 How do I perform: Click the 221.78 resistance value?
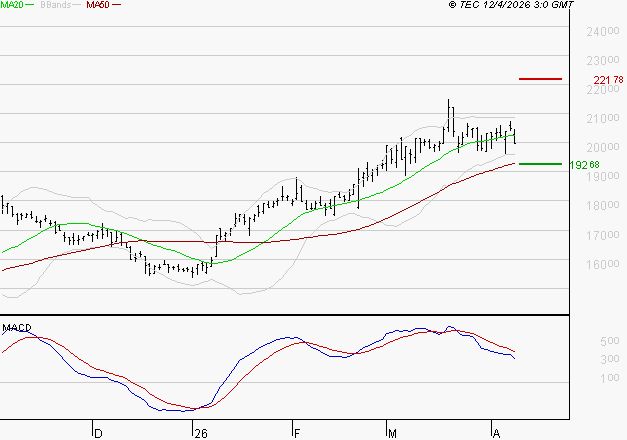tap(608, 80)
